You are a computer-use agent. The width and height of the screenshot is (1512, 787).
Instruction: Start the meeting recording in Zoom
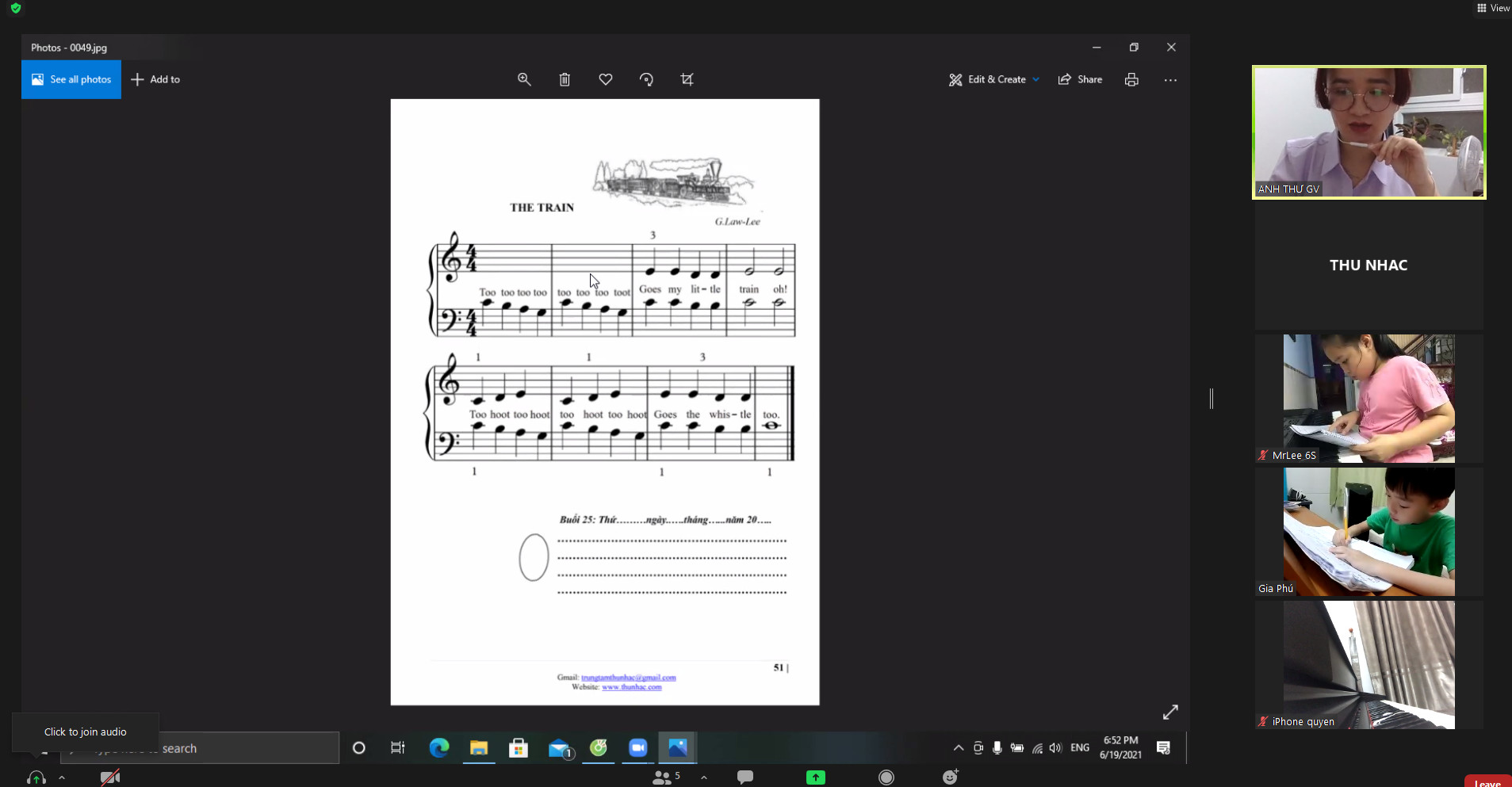pyautogui.click(x=886, y=777)
